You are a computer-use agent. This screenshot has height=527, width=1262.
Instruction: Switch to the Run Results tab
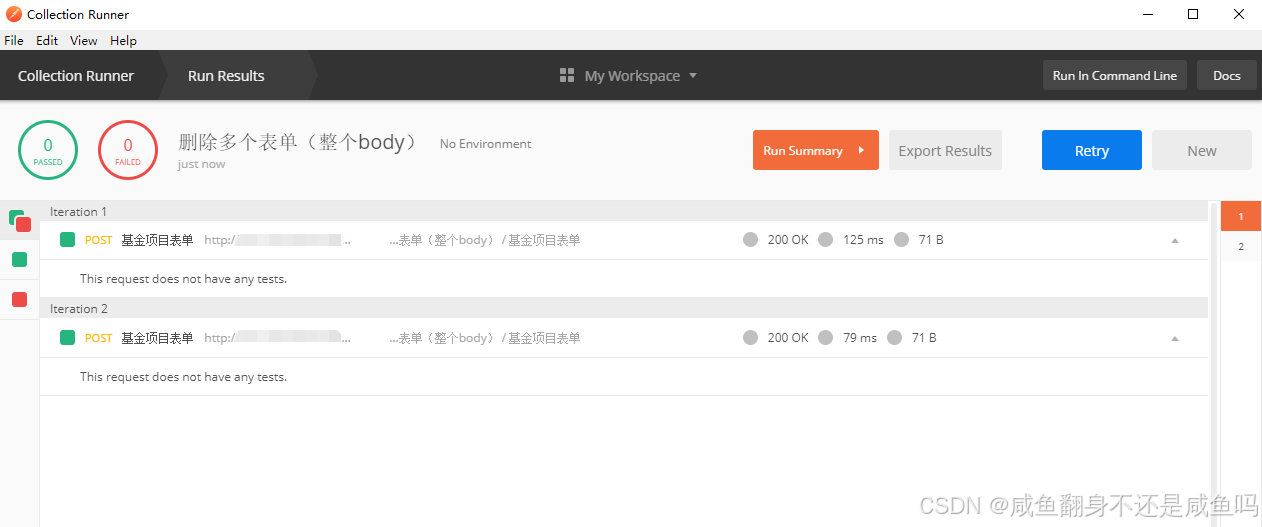pyautogui.click(x=226, y=76)
